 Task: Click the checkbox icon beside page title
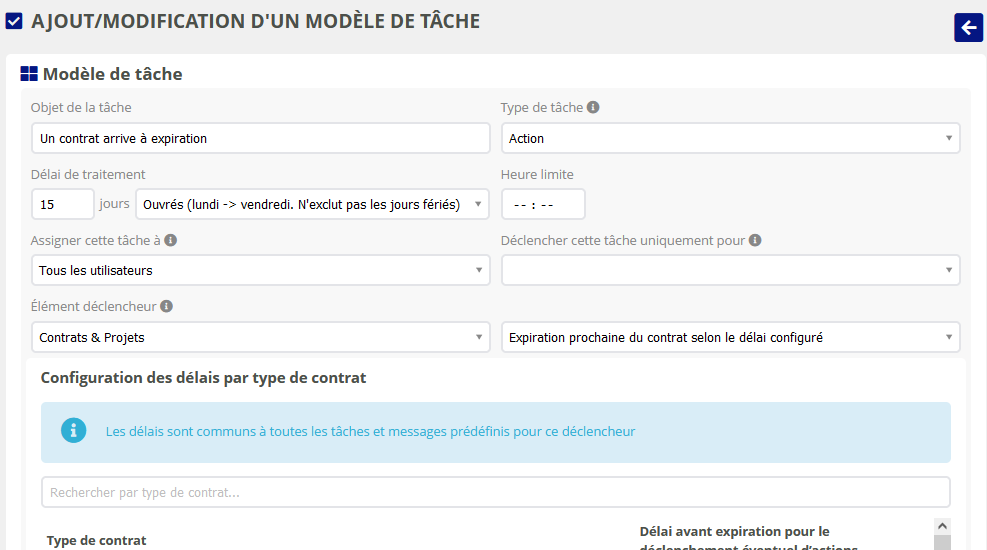pos(15,21)
